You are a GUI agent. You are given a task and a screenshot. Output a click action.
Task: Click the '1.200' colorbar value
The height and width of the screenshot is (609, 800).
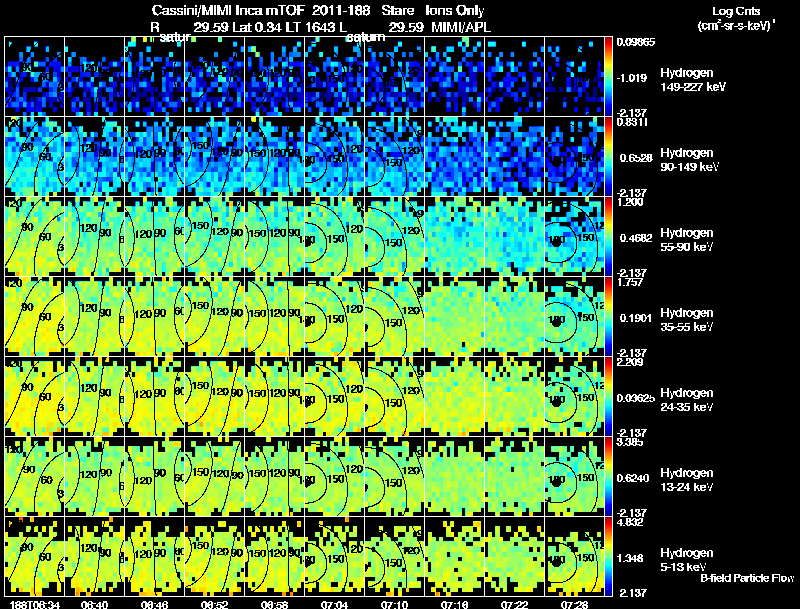pyautogui.click(x=630, y=202)
